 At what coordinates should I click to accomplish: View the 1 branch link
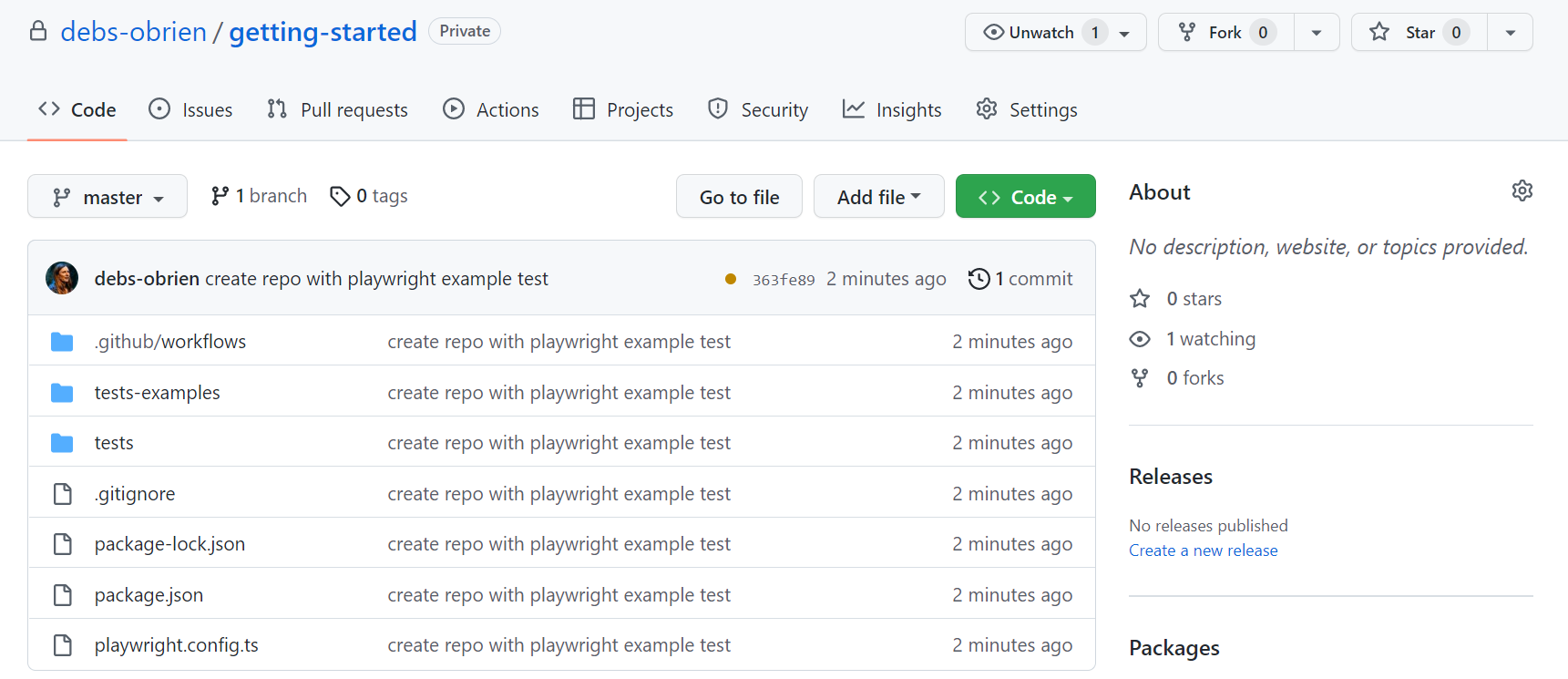coord(259,196)
